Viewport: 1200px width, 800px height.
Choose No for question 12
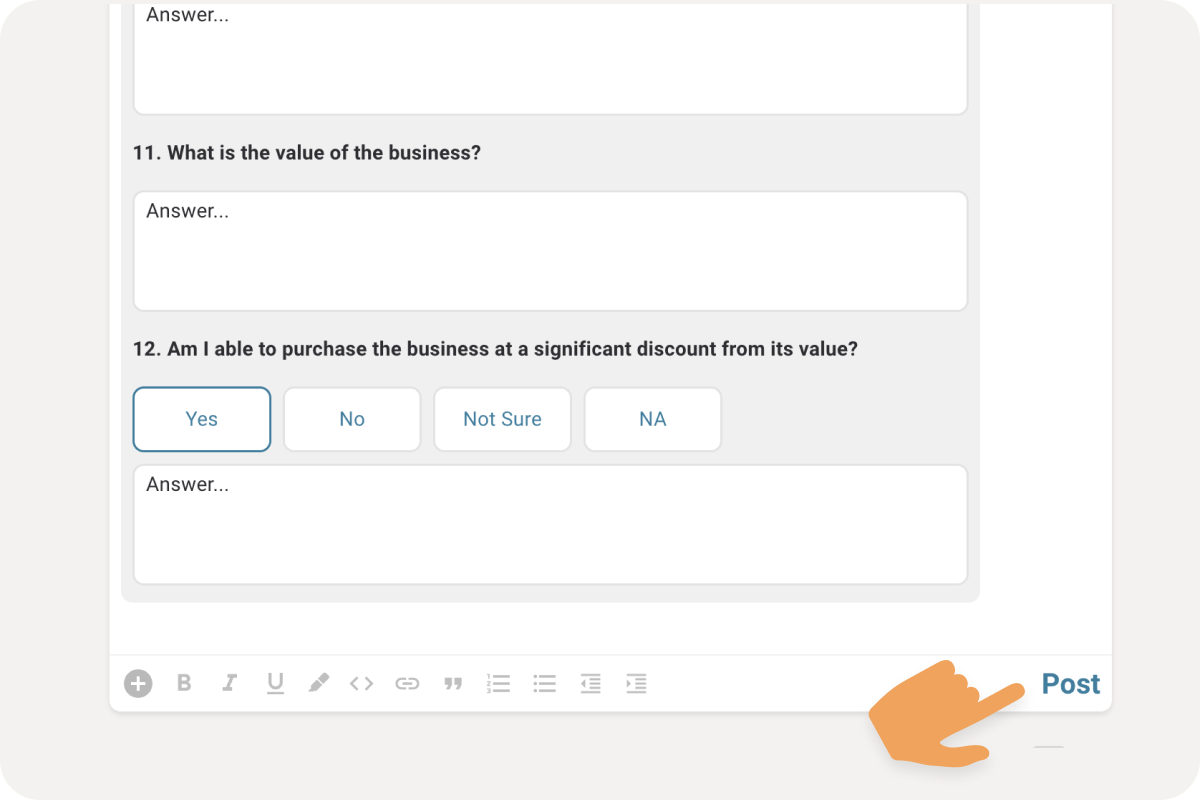tap(352, 419)
